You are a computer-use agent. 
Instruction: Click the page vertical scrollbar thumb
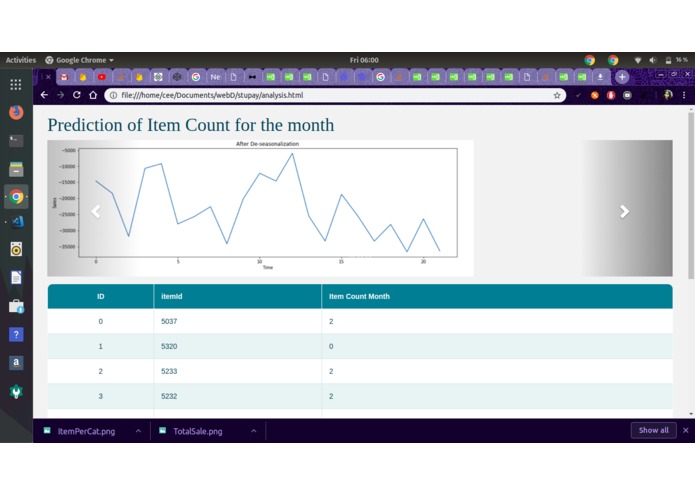point(691,195)
